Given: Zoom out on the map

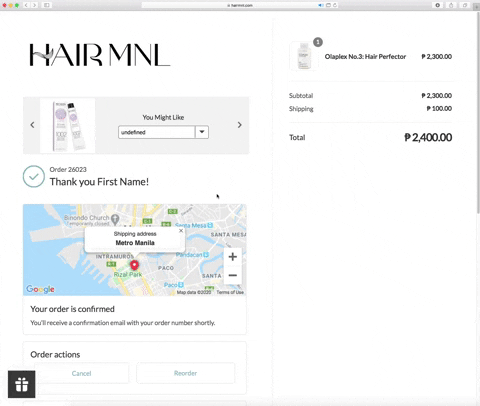Looking at the screenshot, I should tap(233, 275).
